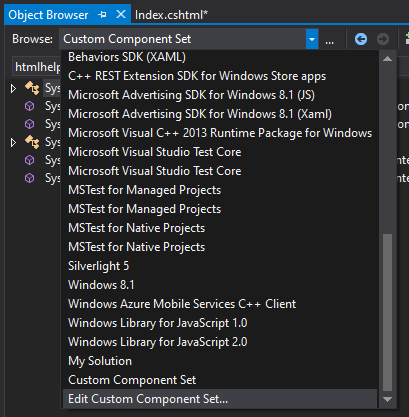Click the Back navigation arrow icon

tap(361, 39)
